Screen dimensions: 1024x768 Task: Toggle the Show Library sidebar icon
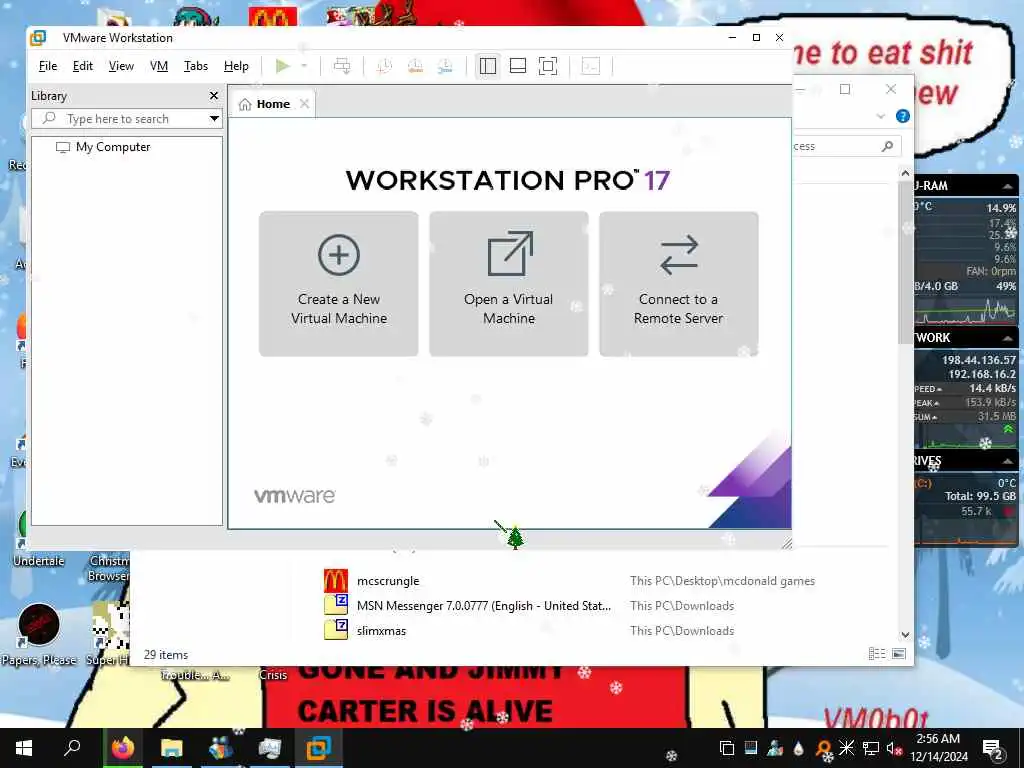488,66
